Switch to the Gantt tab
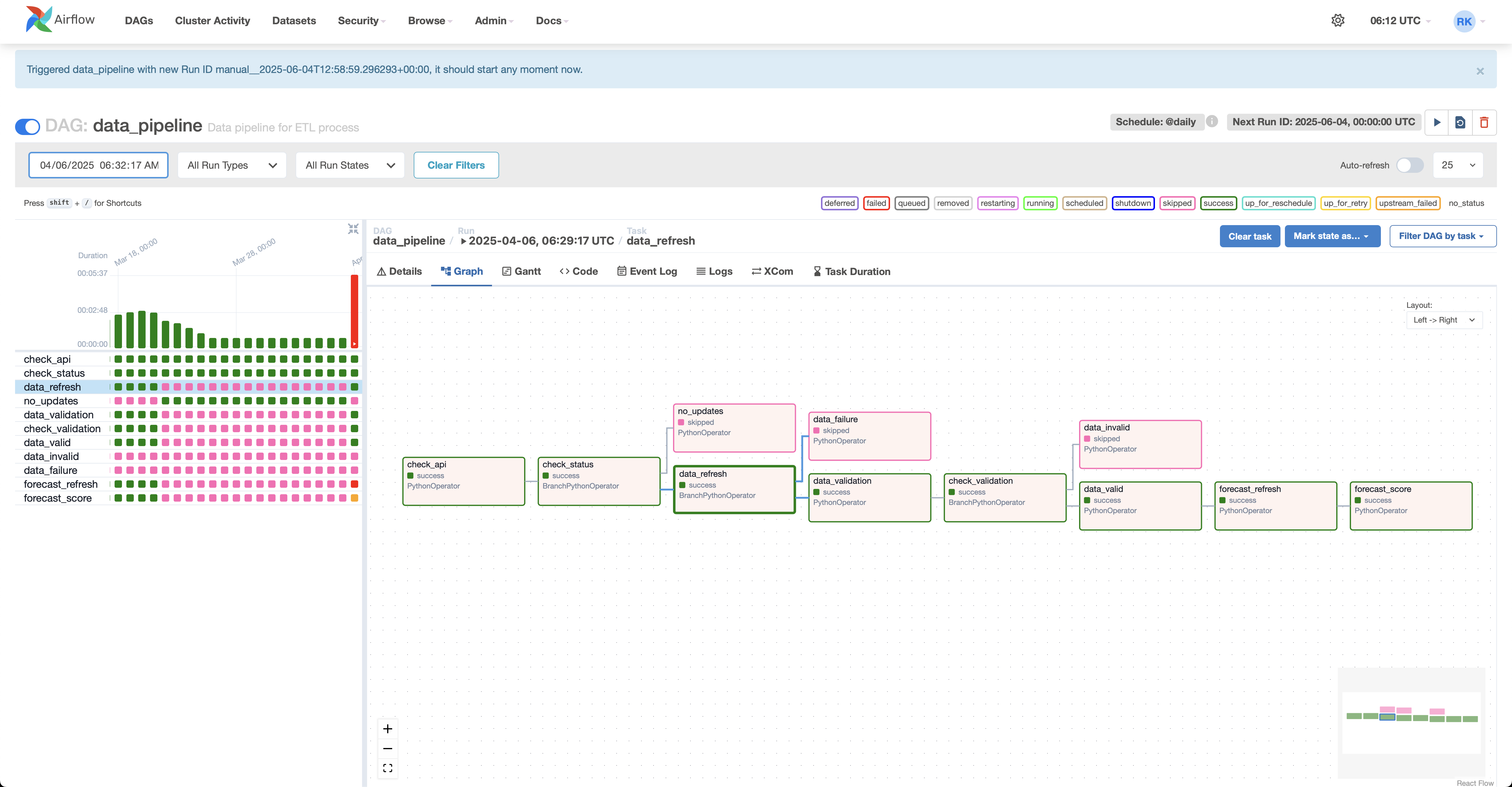 pyautogui.click(x=521, y=271)
